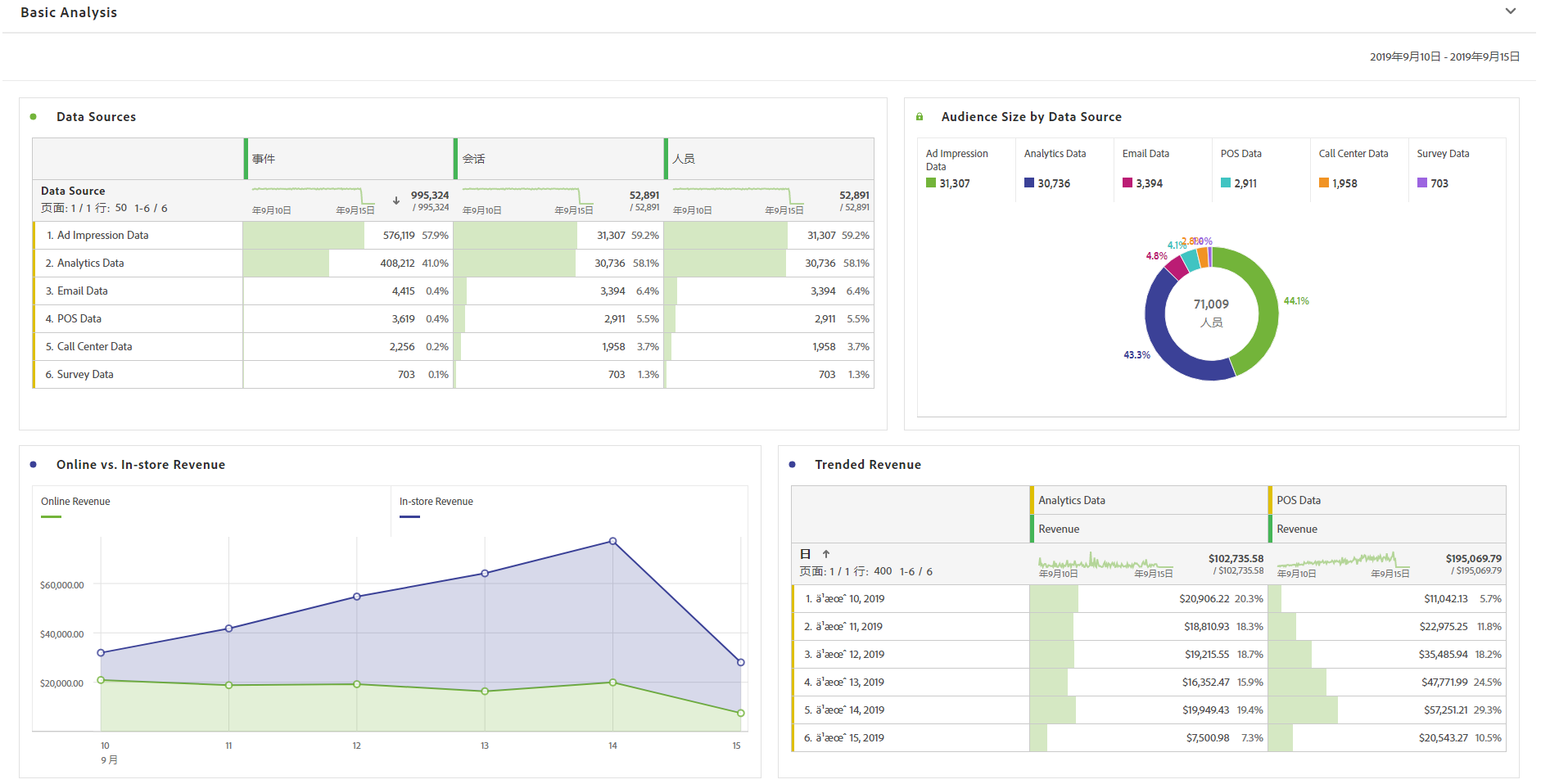Click the lock icon beside Audience Size title
Viewport: 1541px width, 784px height.
(920, 117)
